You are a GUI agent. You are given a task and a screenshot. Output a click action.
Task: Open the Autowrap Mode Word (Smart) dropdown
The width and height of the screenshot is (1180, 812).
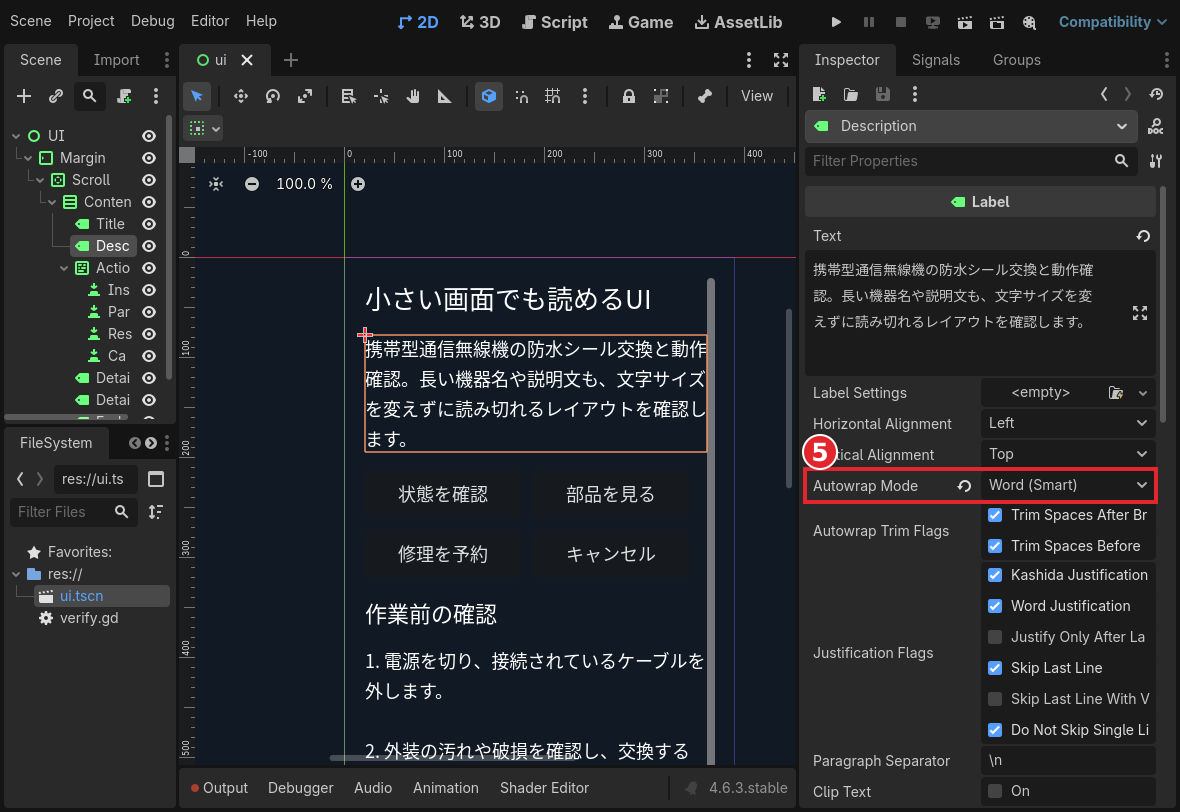(x=1068, y=485)
